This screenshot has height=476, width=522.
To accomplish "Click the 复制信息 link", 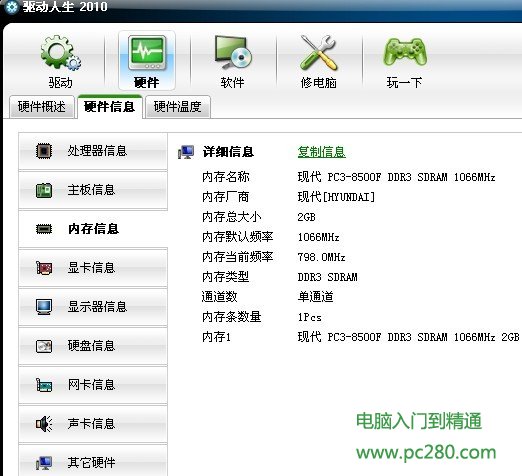I will coord(321,152).
